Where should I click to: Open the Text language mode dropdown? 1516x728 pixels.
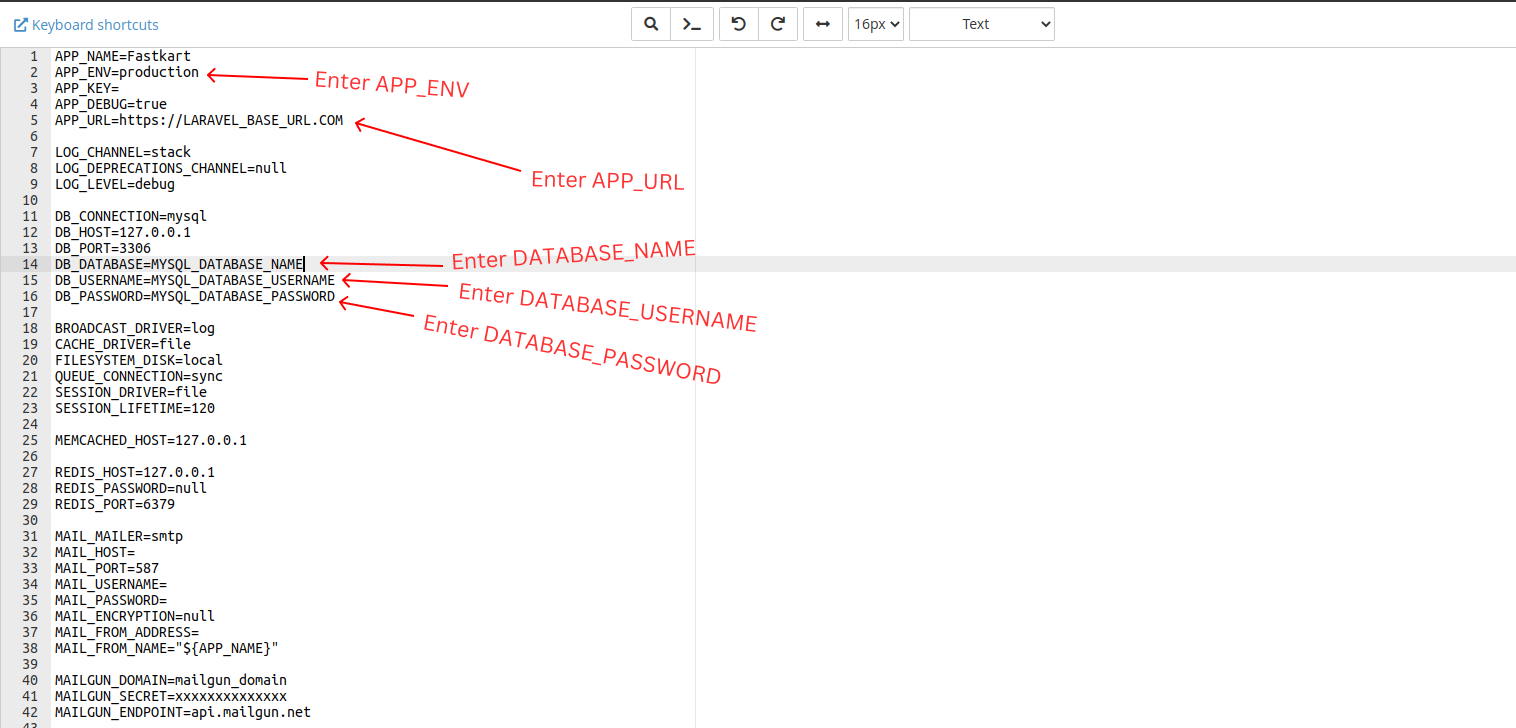coord(981,24)
